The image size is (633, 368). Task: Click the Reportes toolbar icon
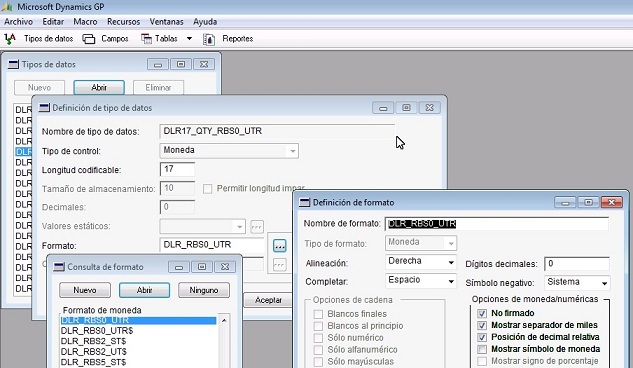209,39
